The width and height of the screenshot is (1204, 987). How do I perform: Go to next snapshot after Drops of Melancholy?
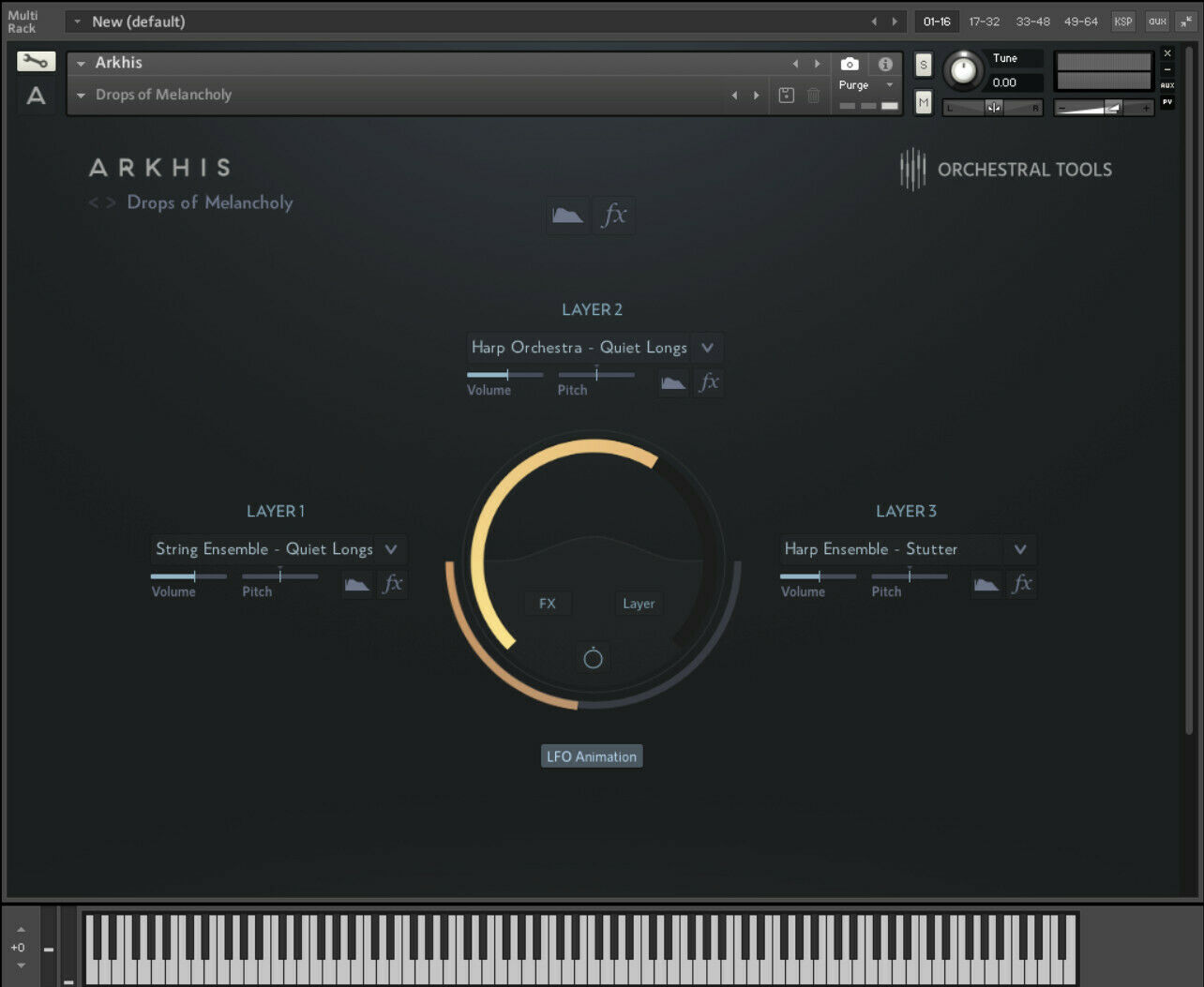[x=756, y=95]
